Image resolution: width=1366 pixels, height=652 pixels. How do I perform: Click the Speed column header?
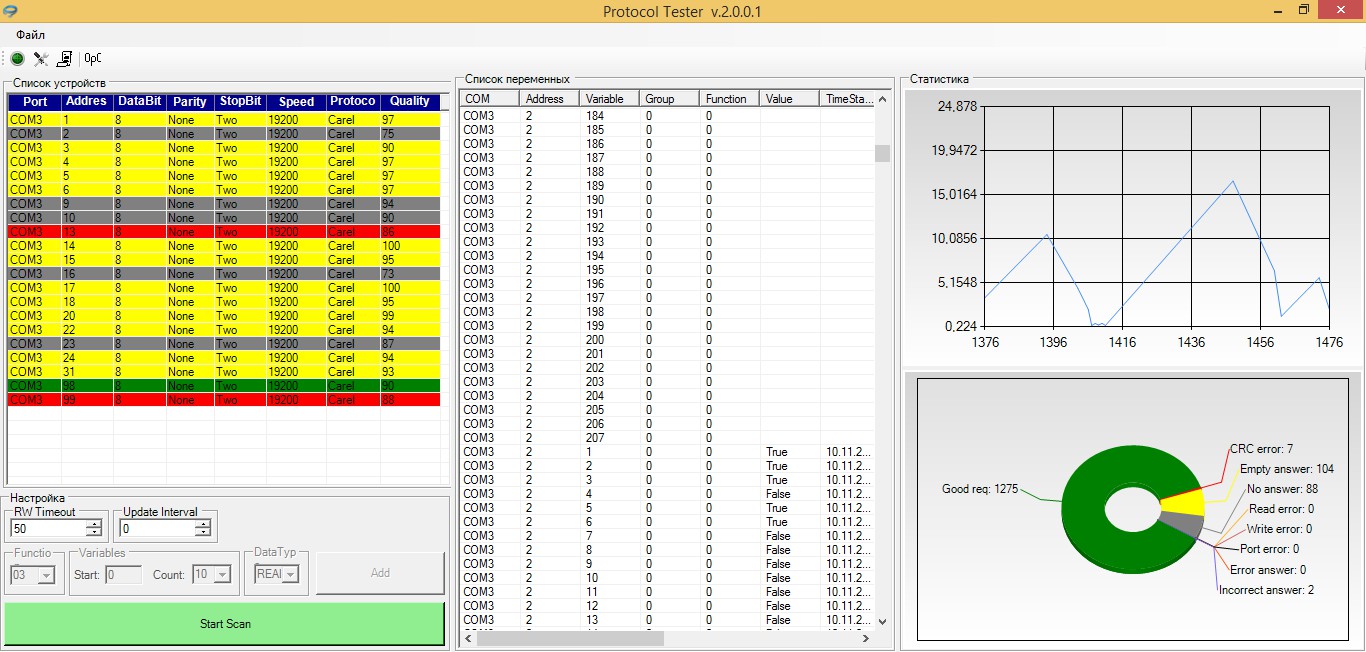click(296, 101)
